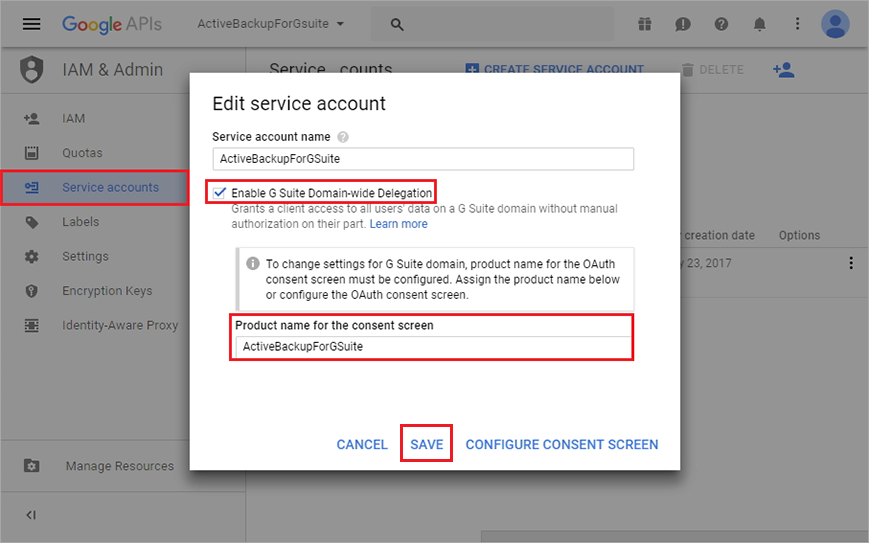869x543 pixels.
Task: Select IAM in the sidebar
Action: point(95,119)
